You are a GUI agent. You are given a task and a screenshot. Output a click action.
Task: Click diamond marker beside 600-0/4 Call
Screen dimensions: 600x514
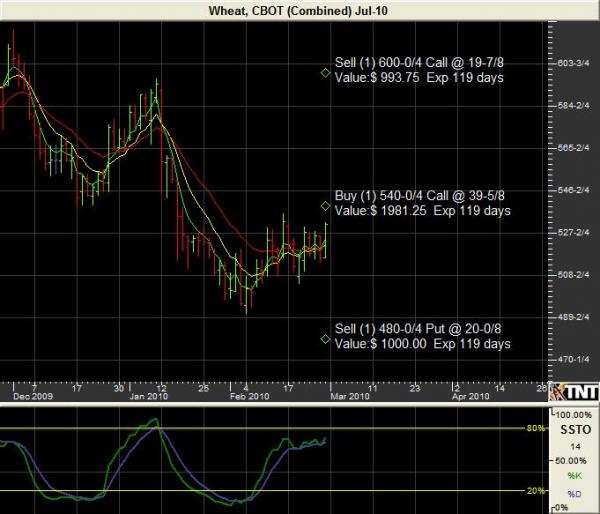[x=325, y=72]
